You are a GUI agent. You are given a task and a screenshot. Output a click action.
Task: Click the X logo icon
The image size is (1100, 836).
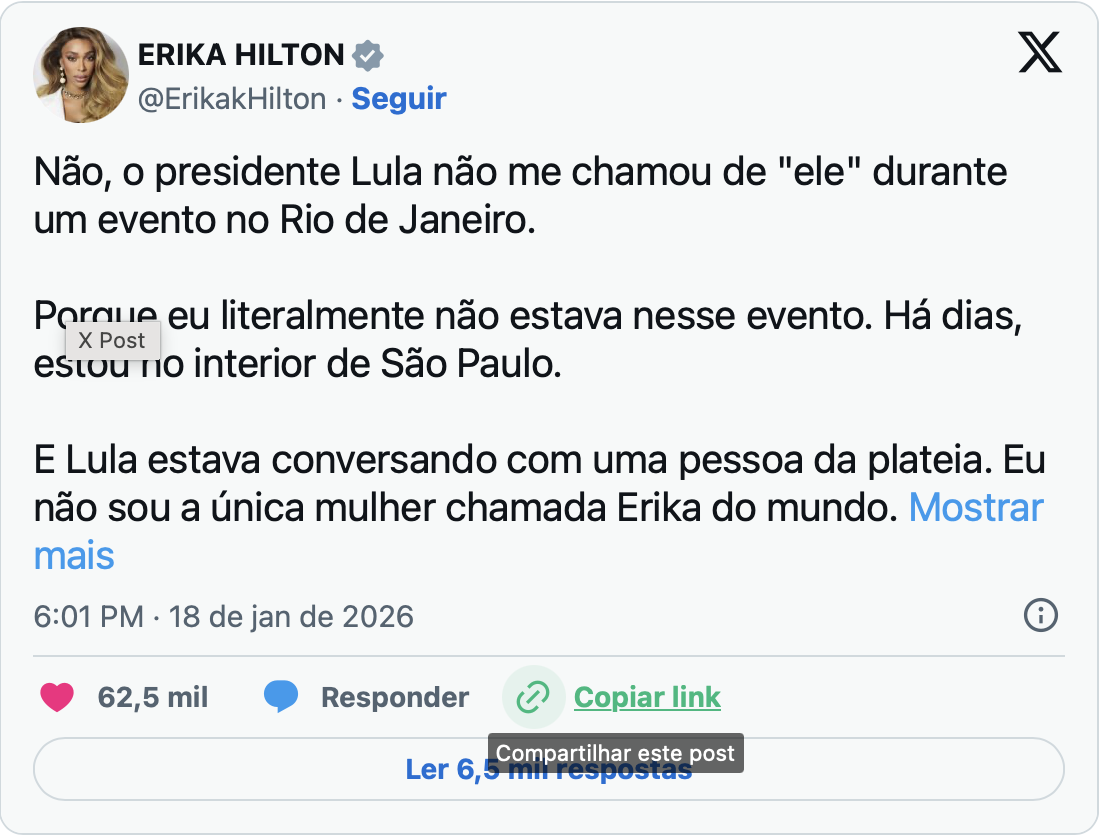click(1040, 52)
